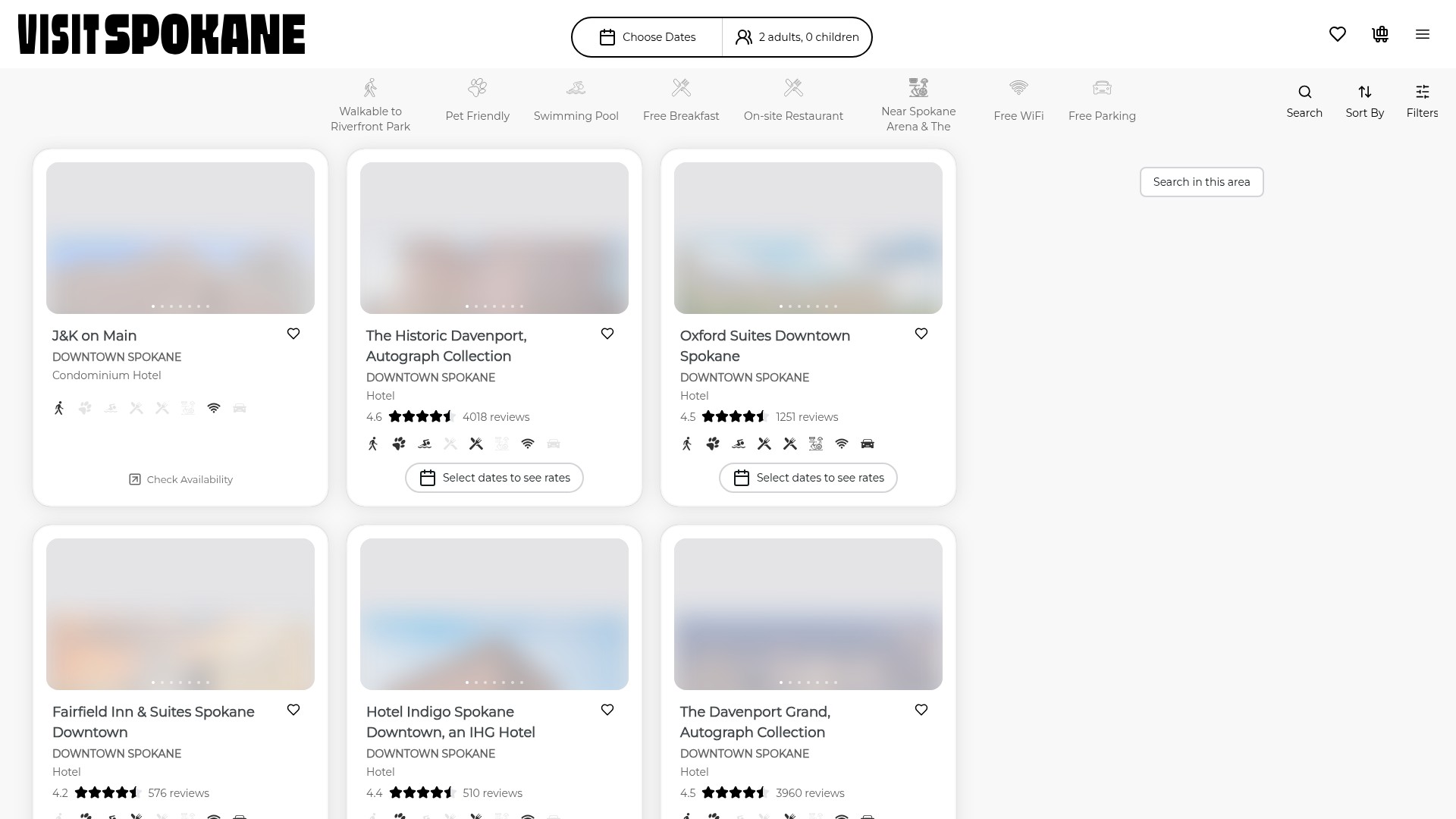Open Oxford Suites Downtown Spokane title
This screenshot has height=819, width=1456.
(765, 346)
